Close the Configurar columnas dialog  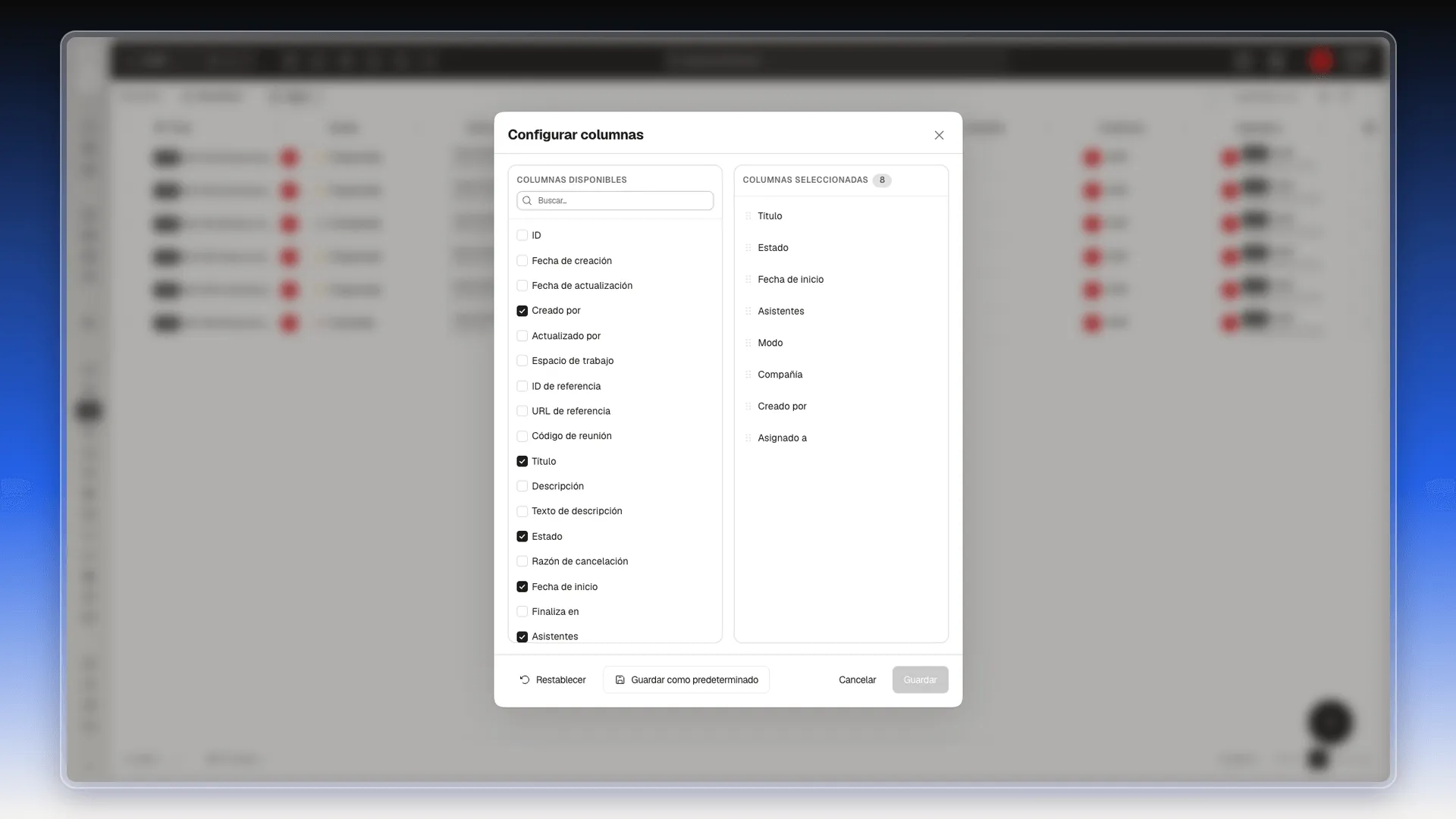pyautogui.click(x=939, y=135)
